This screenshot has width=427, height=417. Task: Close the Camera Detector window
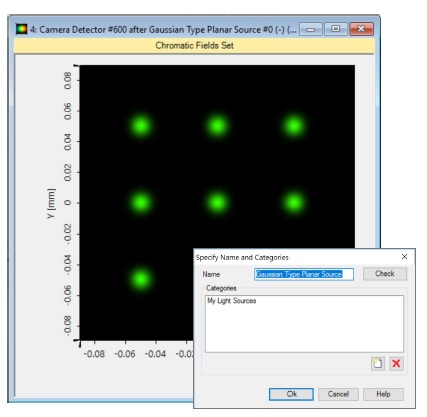(361, 29)
